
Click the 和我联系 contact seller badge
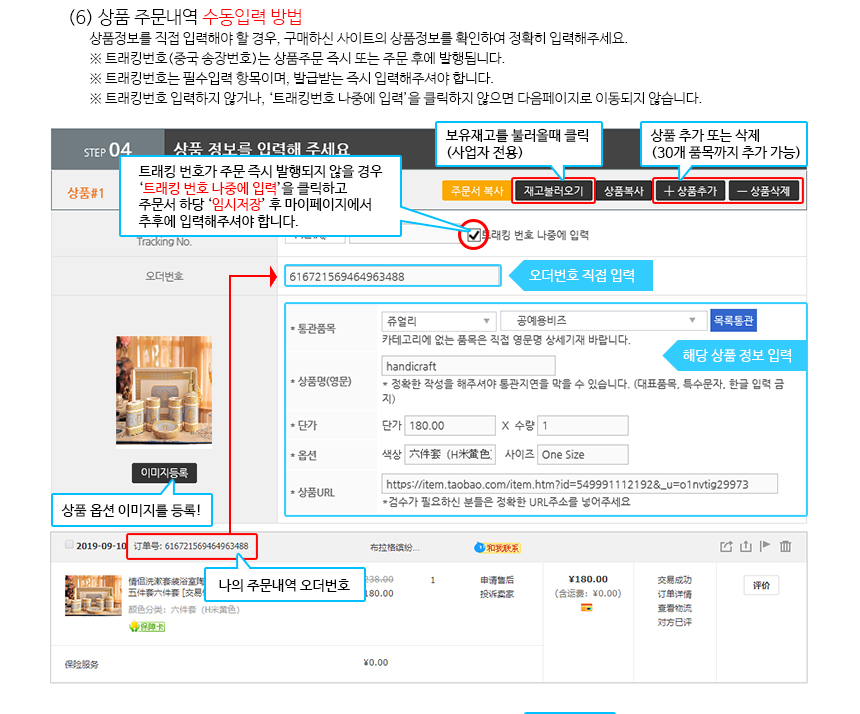tap(497, 547)
